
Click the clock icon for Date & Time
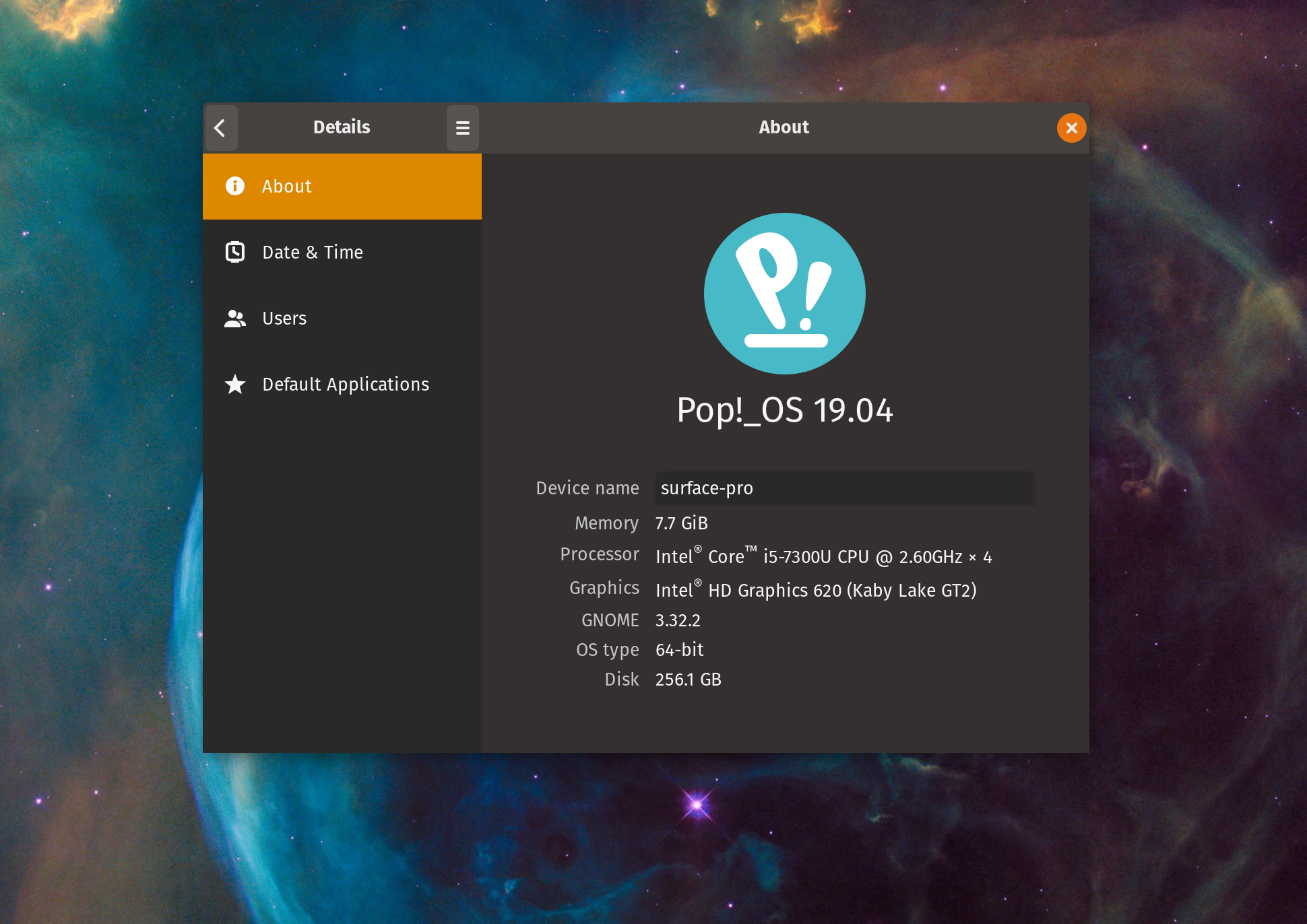[x=235, y=252]
